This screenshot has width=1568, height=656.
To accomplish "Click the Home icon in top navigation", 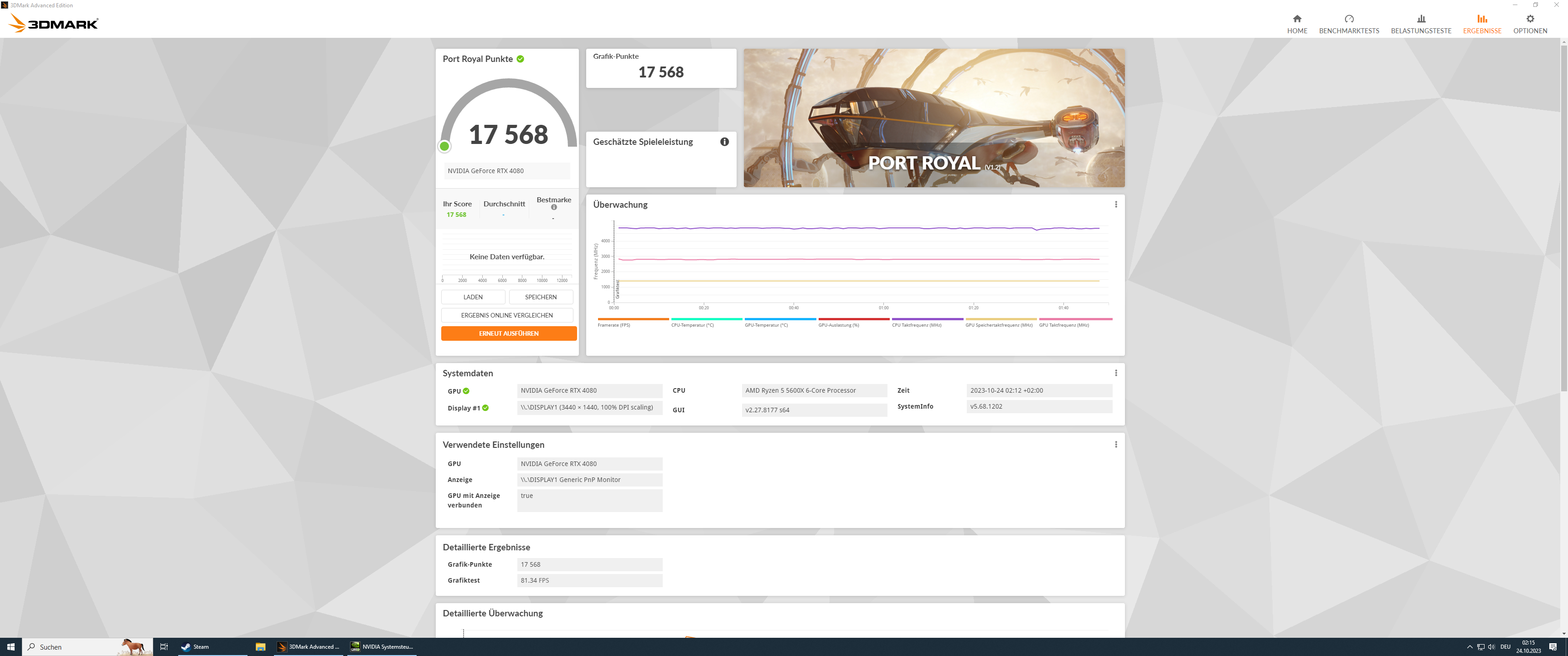I will point(1296,19).
